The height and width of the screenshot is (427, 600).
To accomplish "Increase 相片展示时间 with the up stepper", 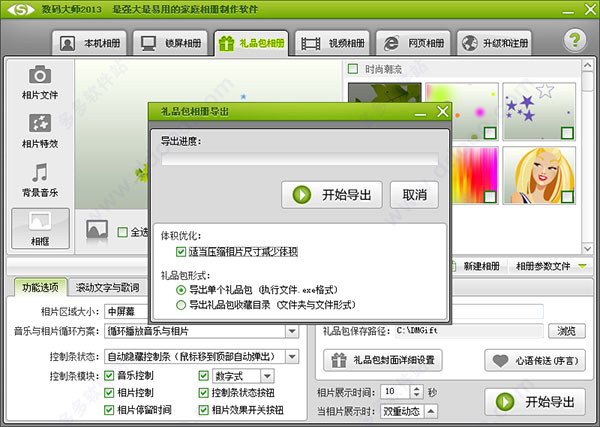I will point(416,388).
